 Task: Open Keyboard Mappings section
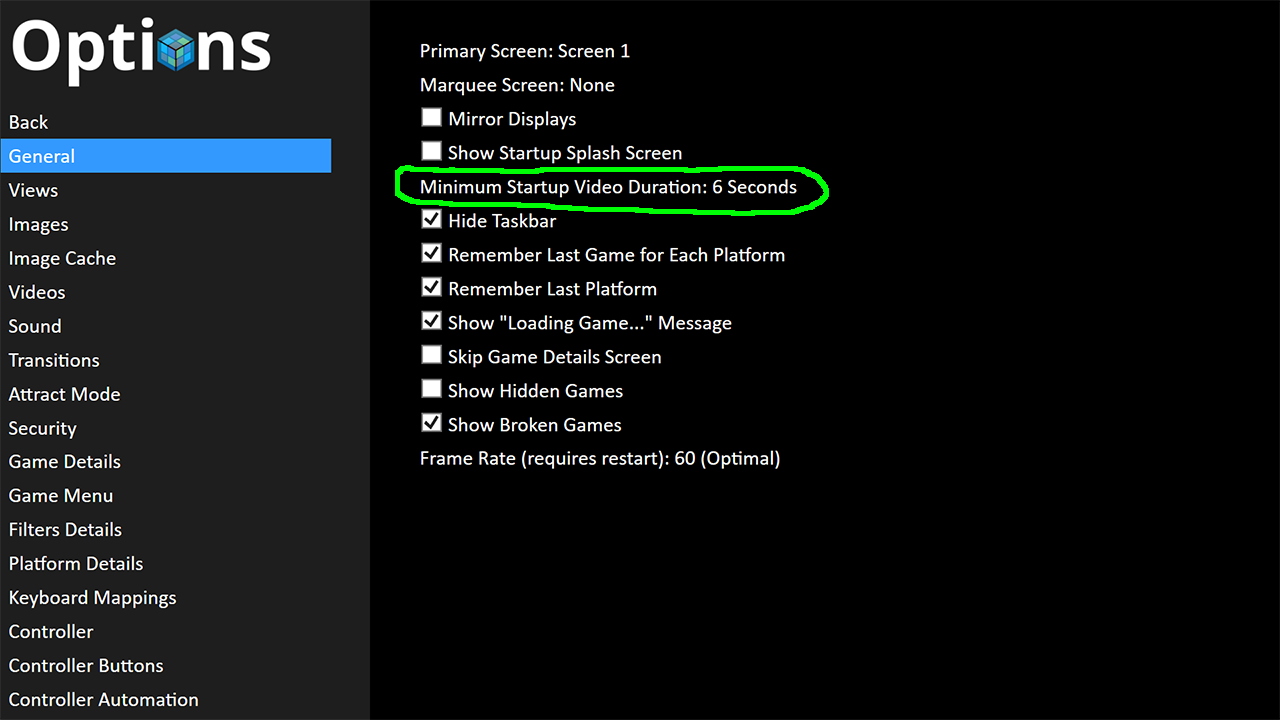pos(92,598)
